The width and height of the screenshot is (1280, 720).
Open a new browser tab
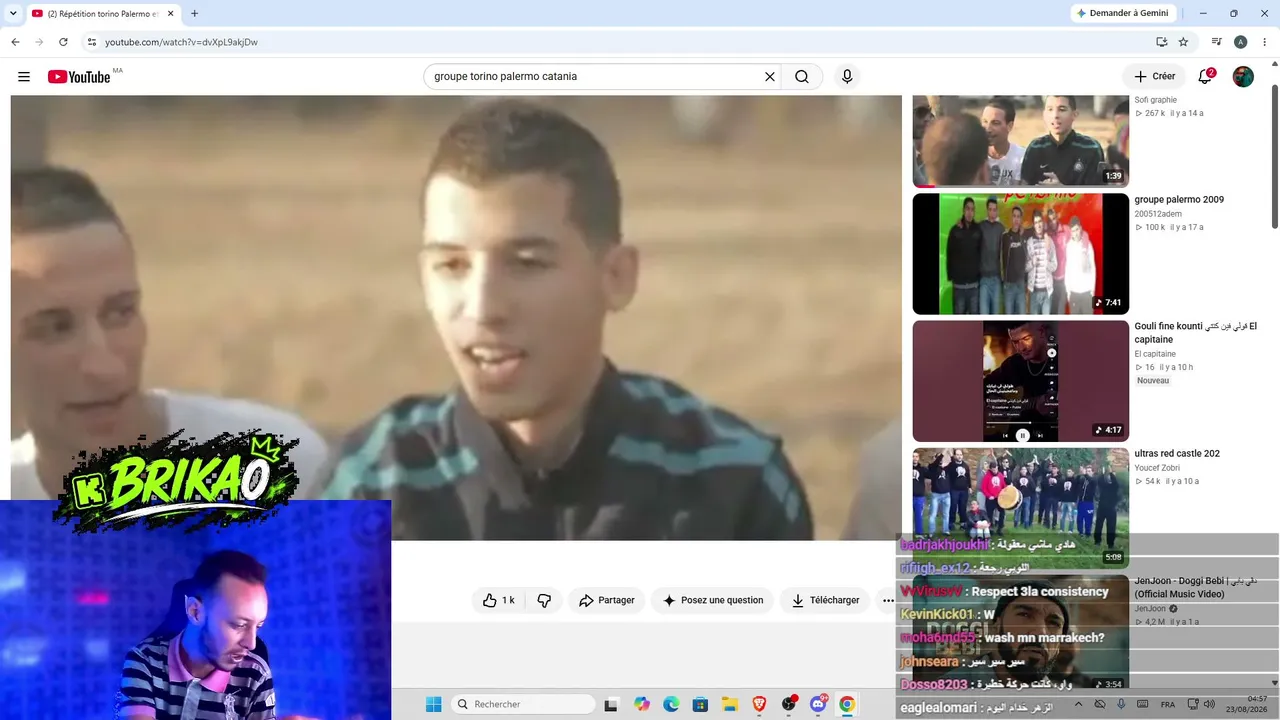(x=194, y=14)
